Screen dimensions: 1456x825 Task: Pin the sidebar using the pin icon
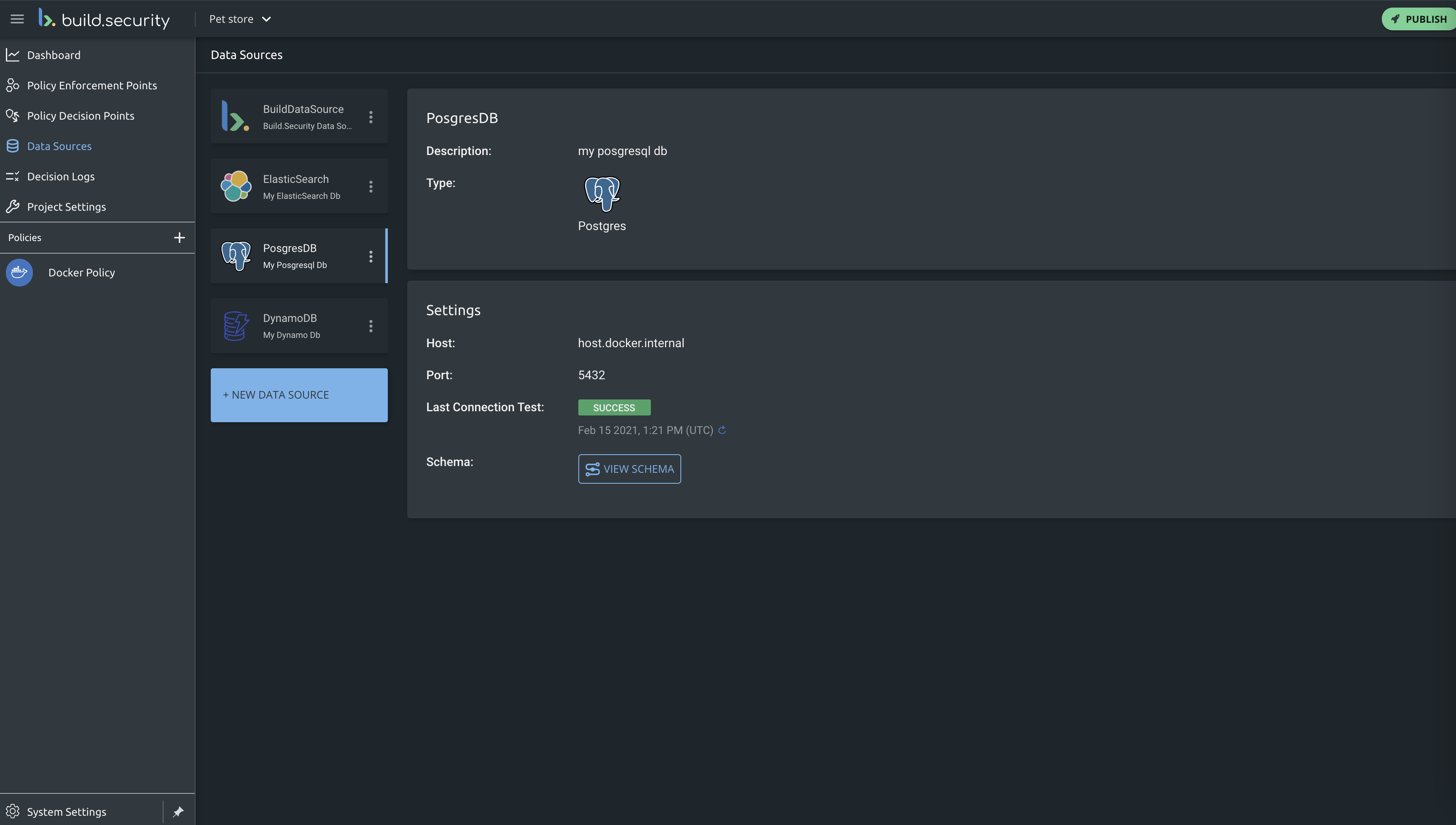[179, 812]
